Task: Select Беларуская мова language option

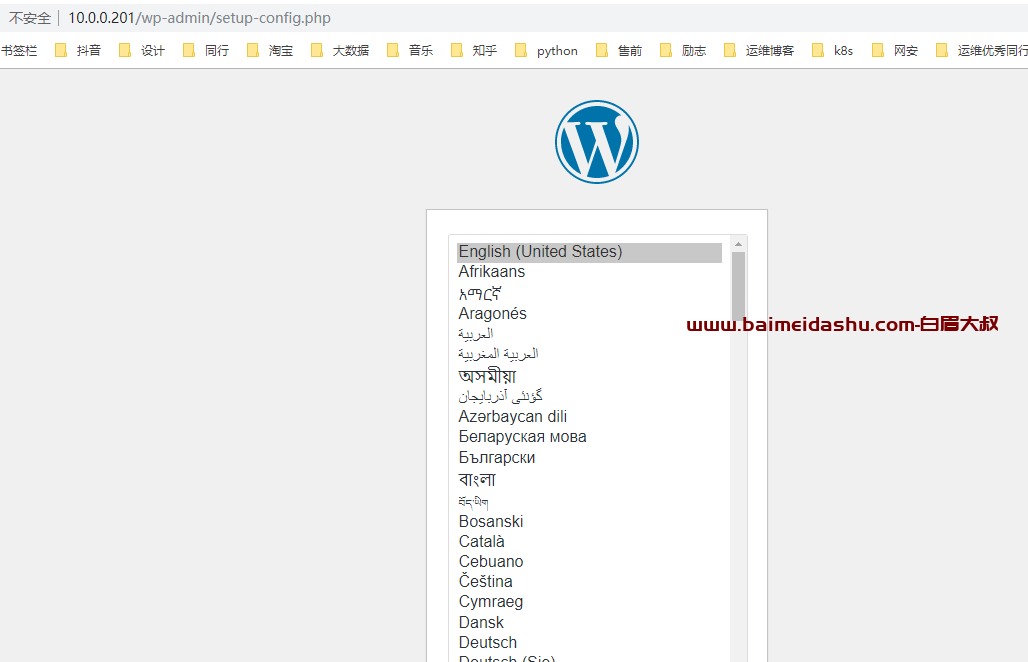Action: pyautogui.click(x=589, y=437)
